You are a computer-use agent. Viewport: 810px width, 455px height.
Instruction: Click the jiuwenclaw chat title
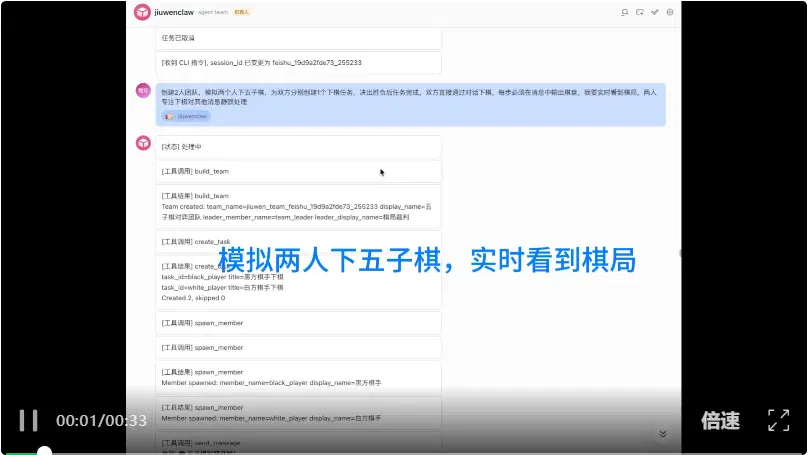(x=174, y=12)
